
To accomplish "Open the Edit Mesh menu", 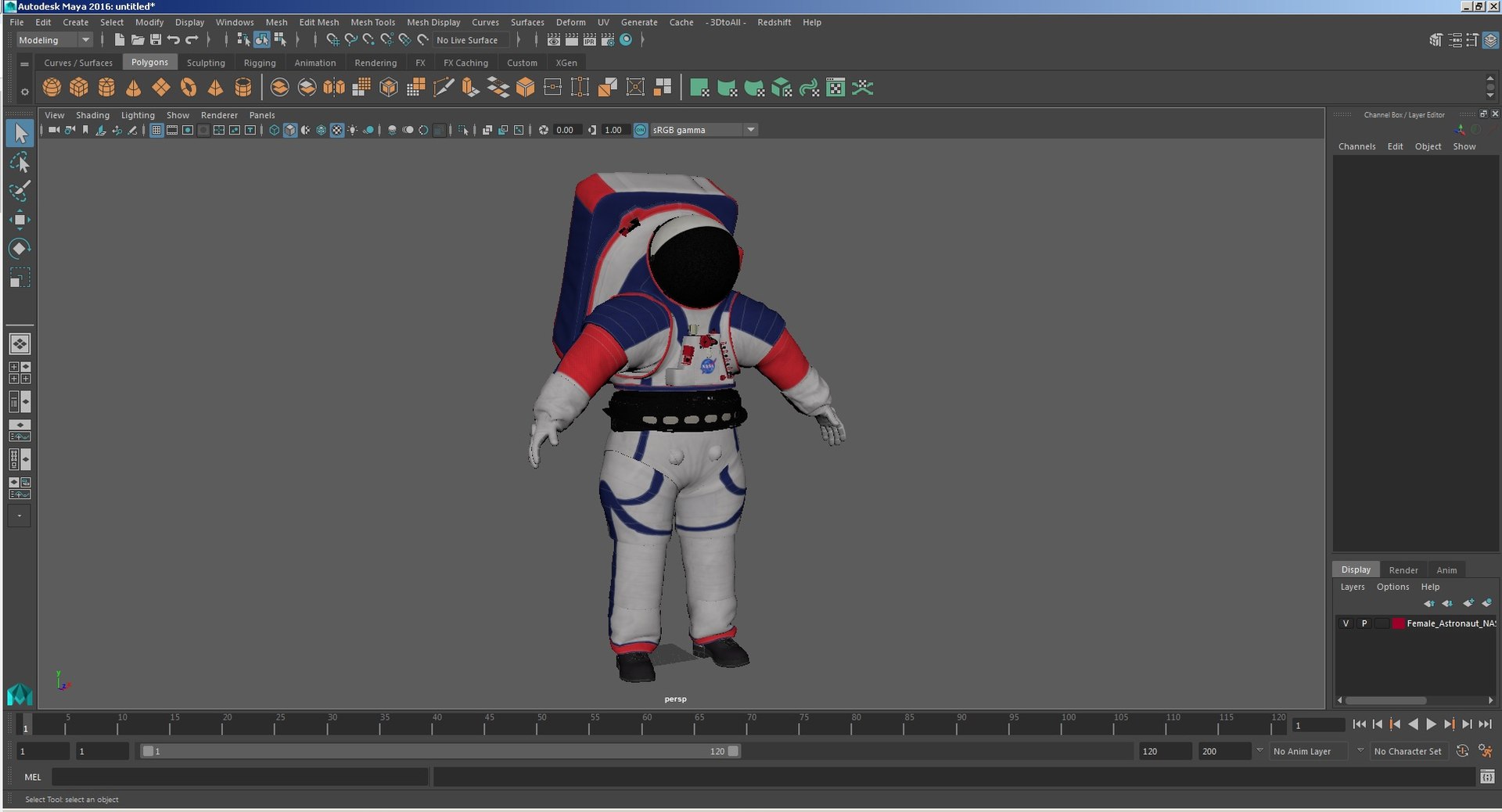I will point(318,22).
